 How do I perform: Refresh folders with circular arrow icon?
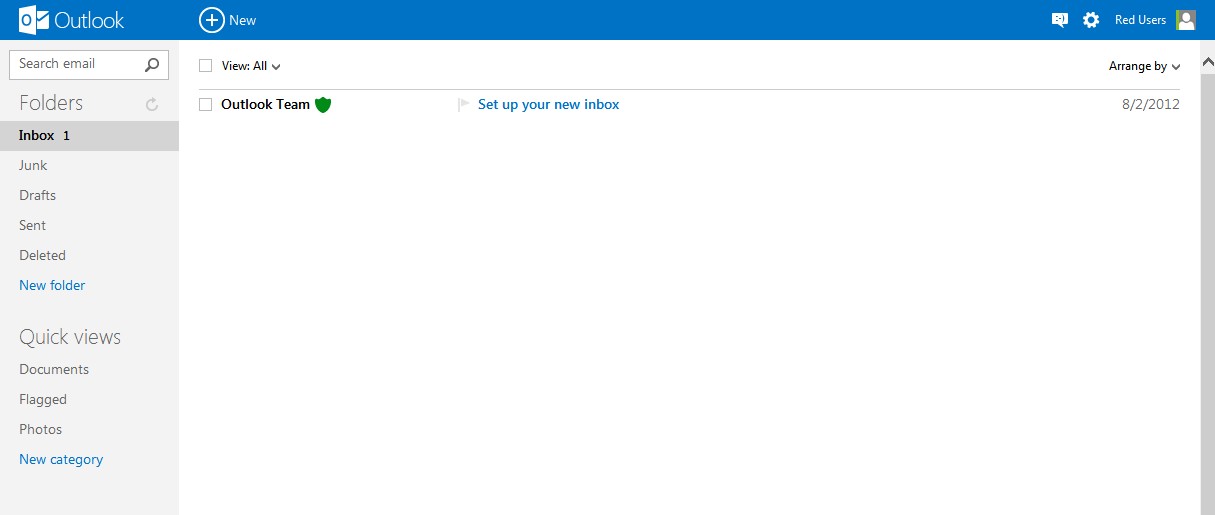coord(152,104)
